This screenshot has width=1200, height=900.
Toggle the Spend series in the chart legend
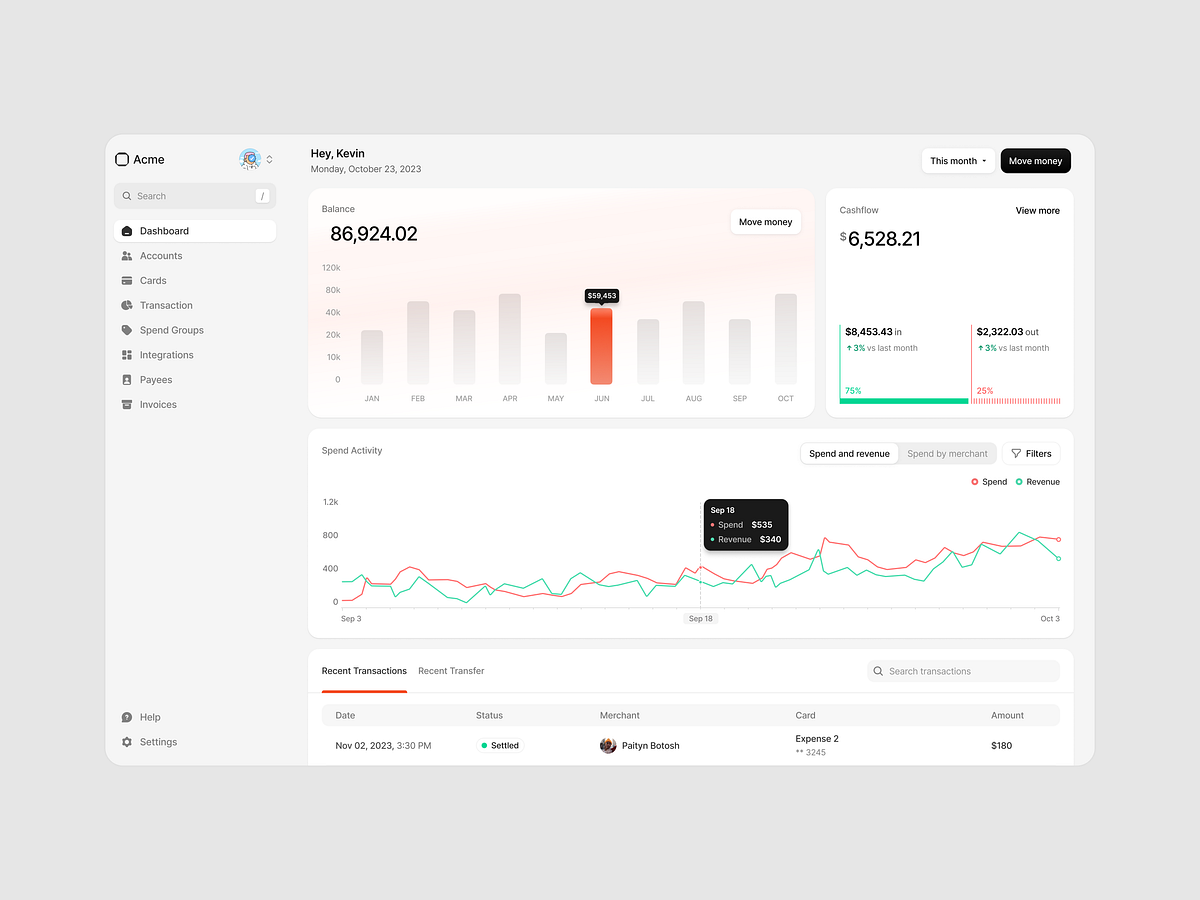[x=988, y=481]
